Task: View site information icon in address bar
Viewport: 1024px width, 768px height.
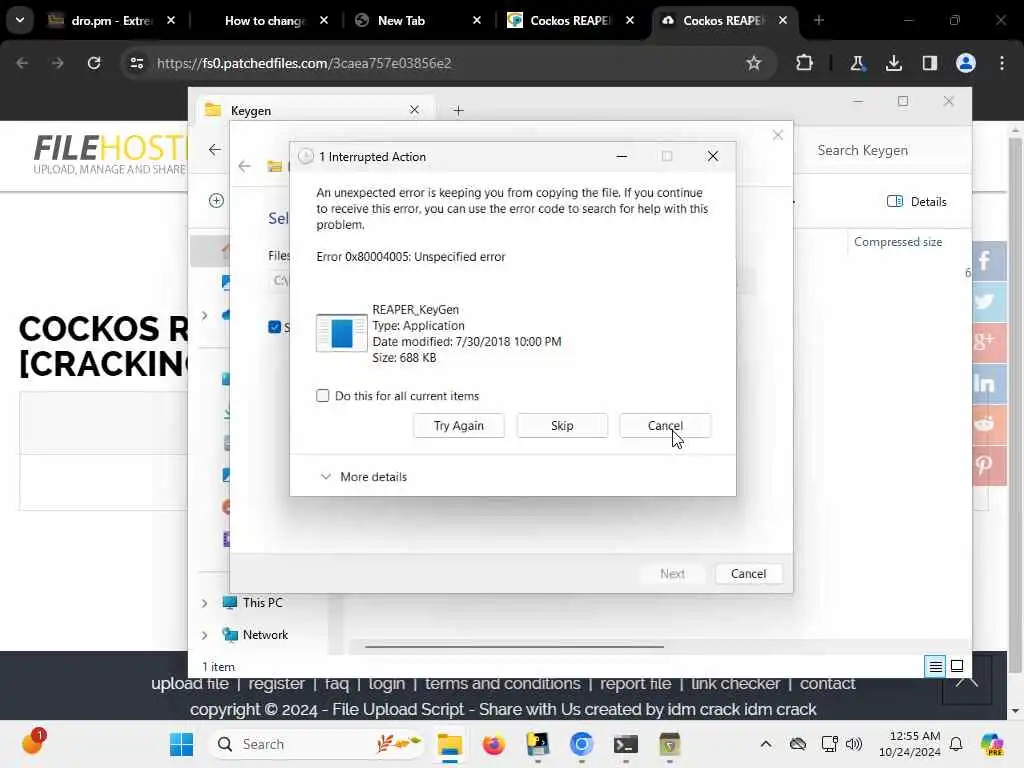Action: pos(136,63)
